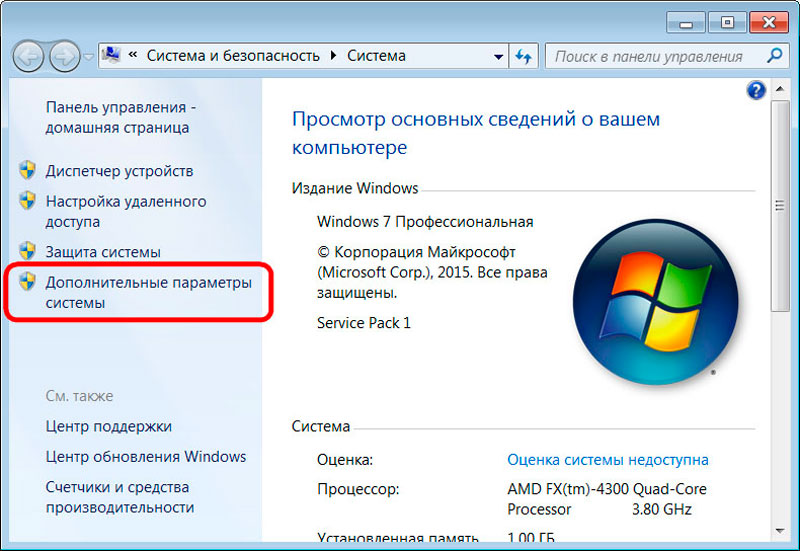Click the shield icon beside 'Защита системы'
The height and width of the screenshot is (551, 800).
(27, 252)
